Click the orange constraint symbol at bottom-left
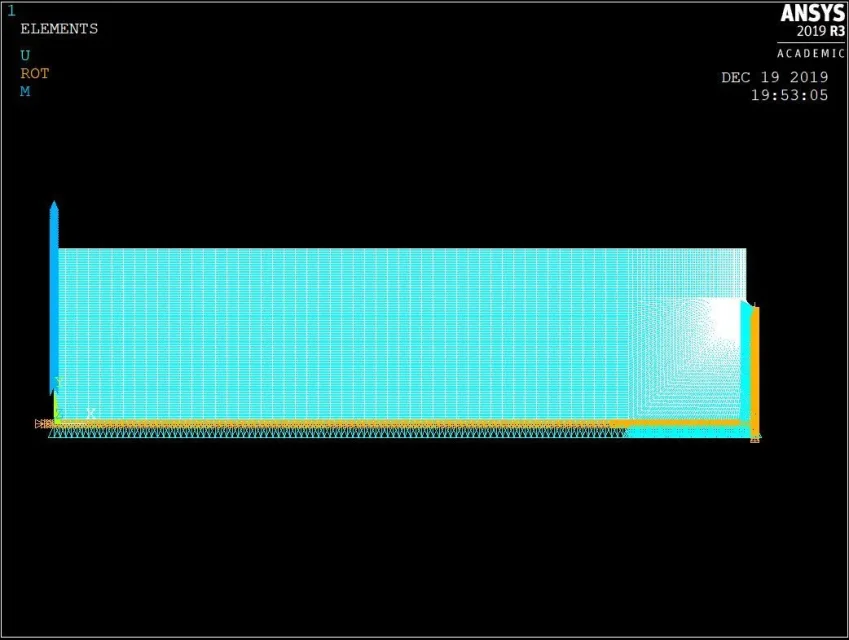The height and width of the screenshot is (640, 849). tap(43, 424)
